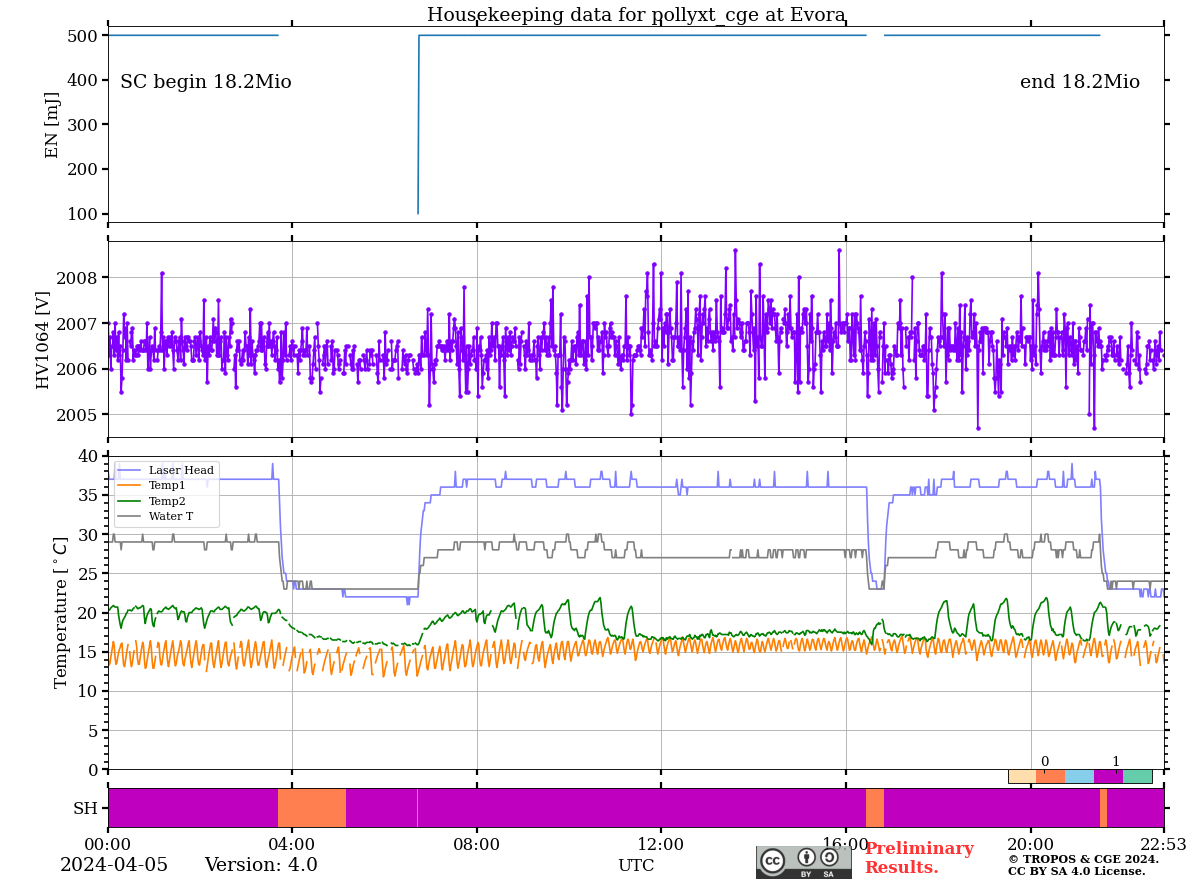
Task: Click the red 'Preliminary Results.' notice
Action: click(919, 858)
